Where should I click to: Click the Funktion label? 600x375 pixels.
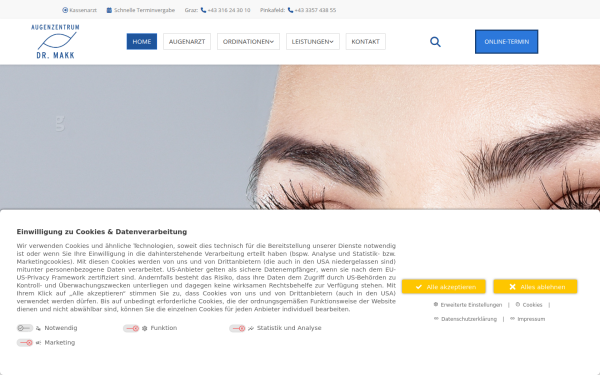[x=164, y=328]
